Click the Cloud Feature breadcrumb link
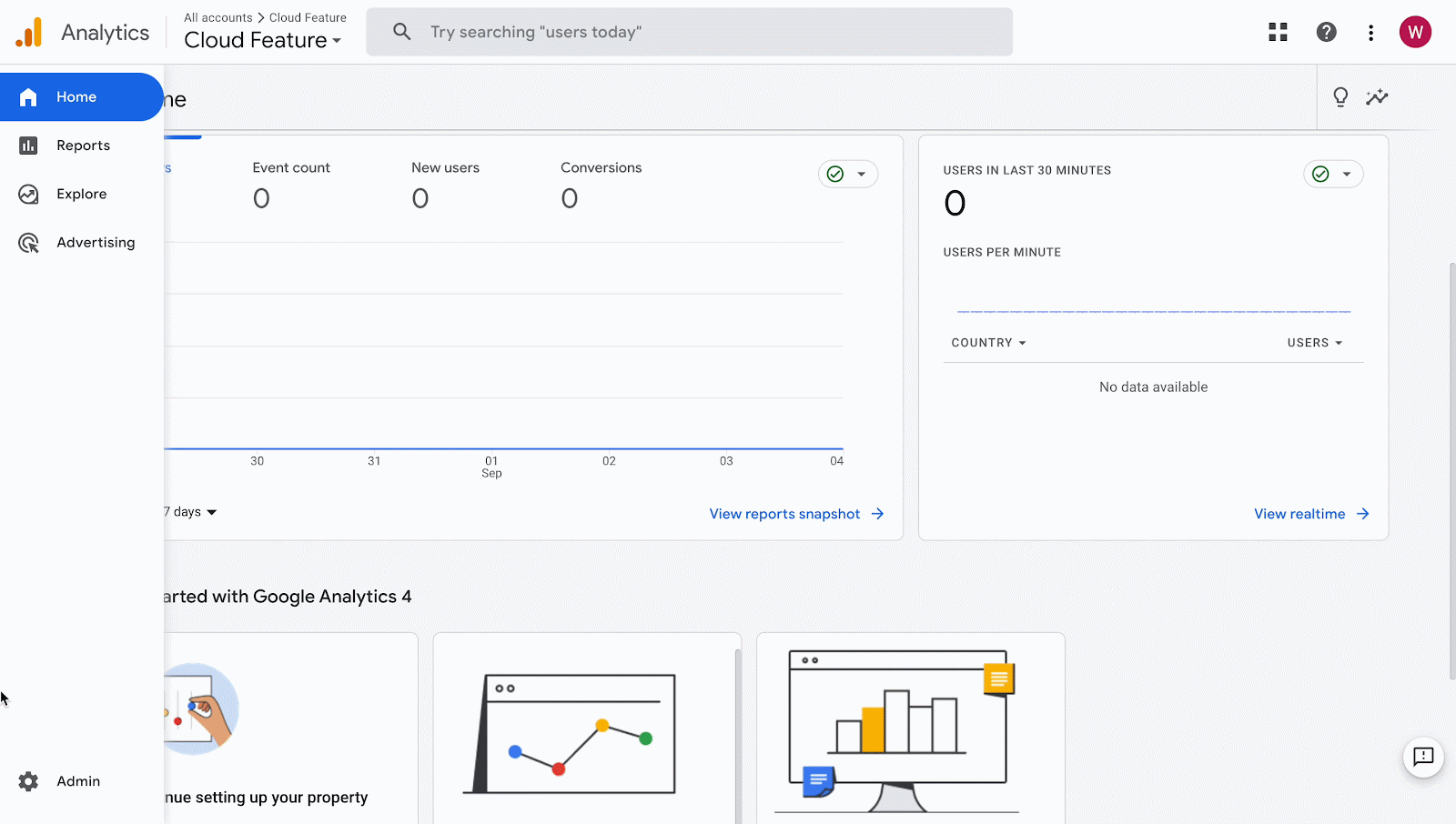Viewport: 1456px width, 824px height. [308, 17]
